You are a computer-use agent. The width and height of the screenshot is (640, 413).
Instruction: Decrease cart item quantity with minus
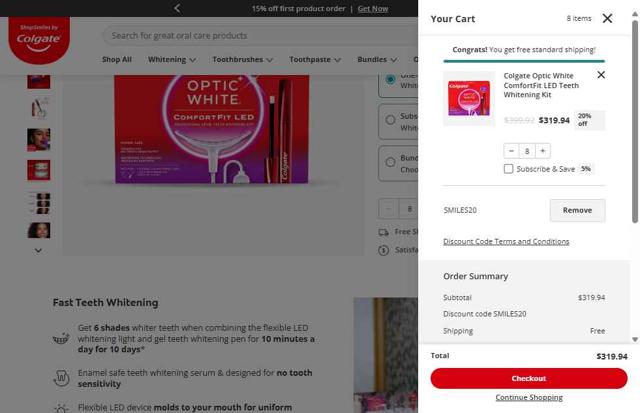tap(511, 151)
